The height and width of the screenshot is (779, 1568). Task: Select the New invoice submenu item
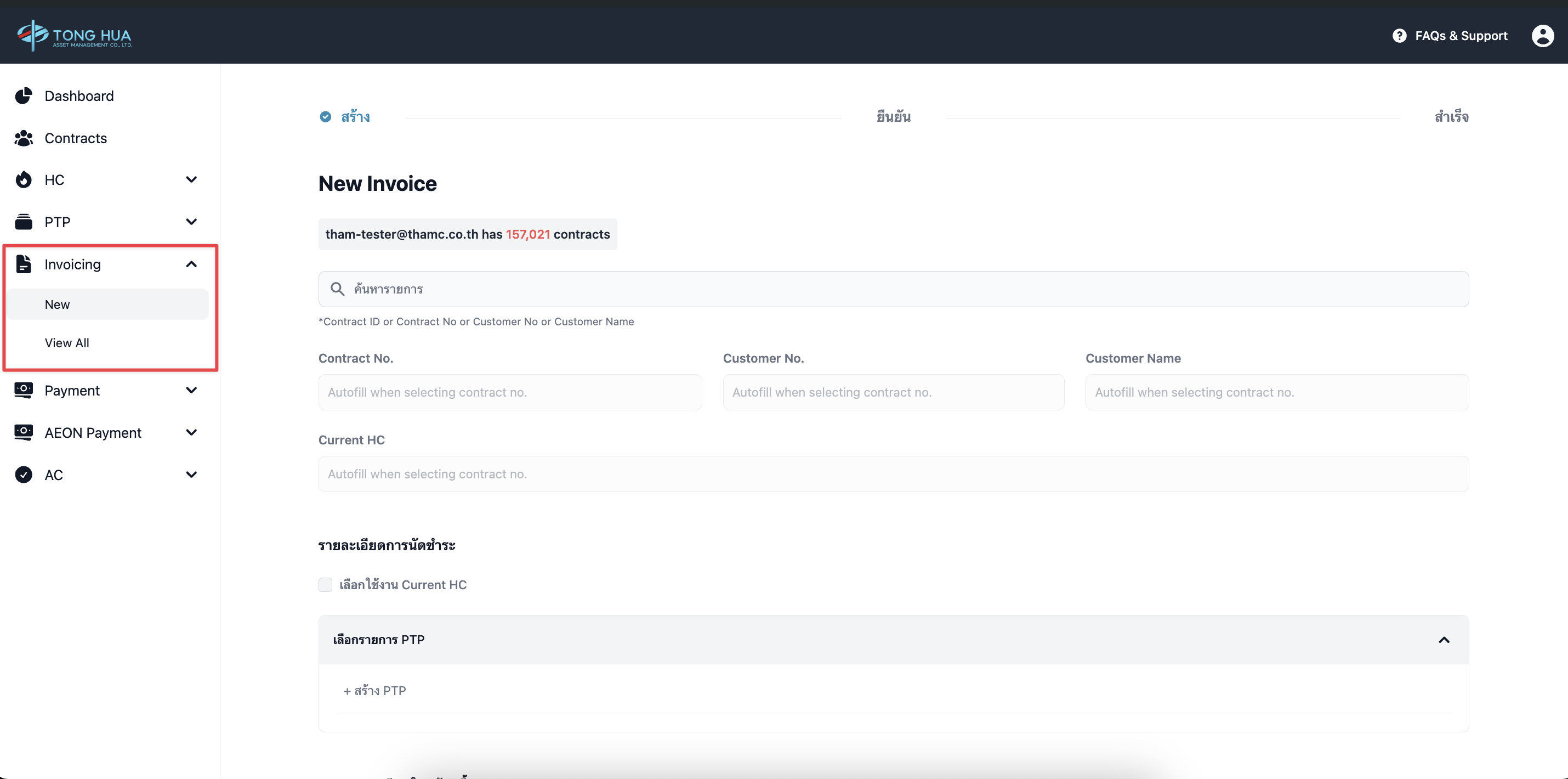[57, 304]
